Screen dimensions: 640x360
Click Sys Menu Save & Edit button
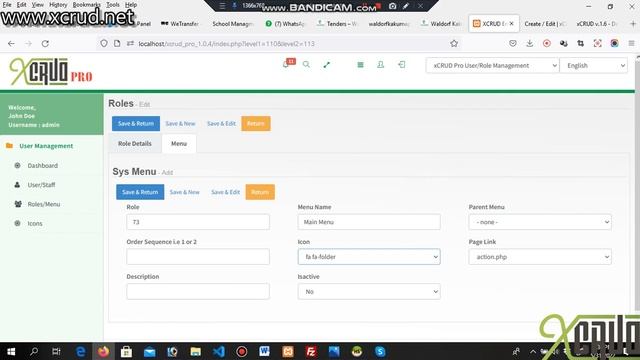225,192
